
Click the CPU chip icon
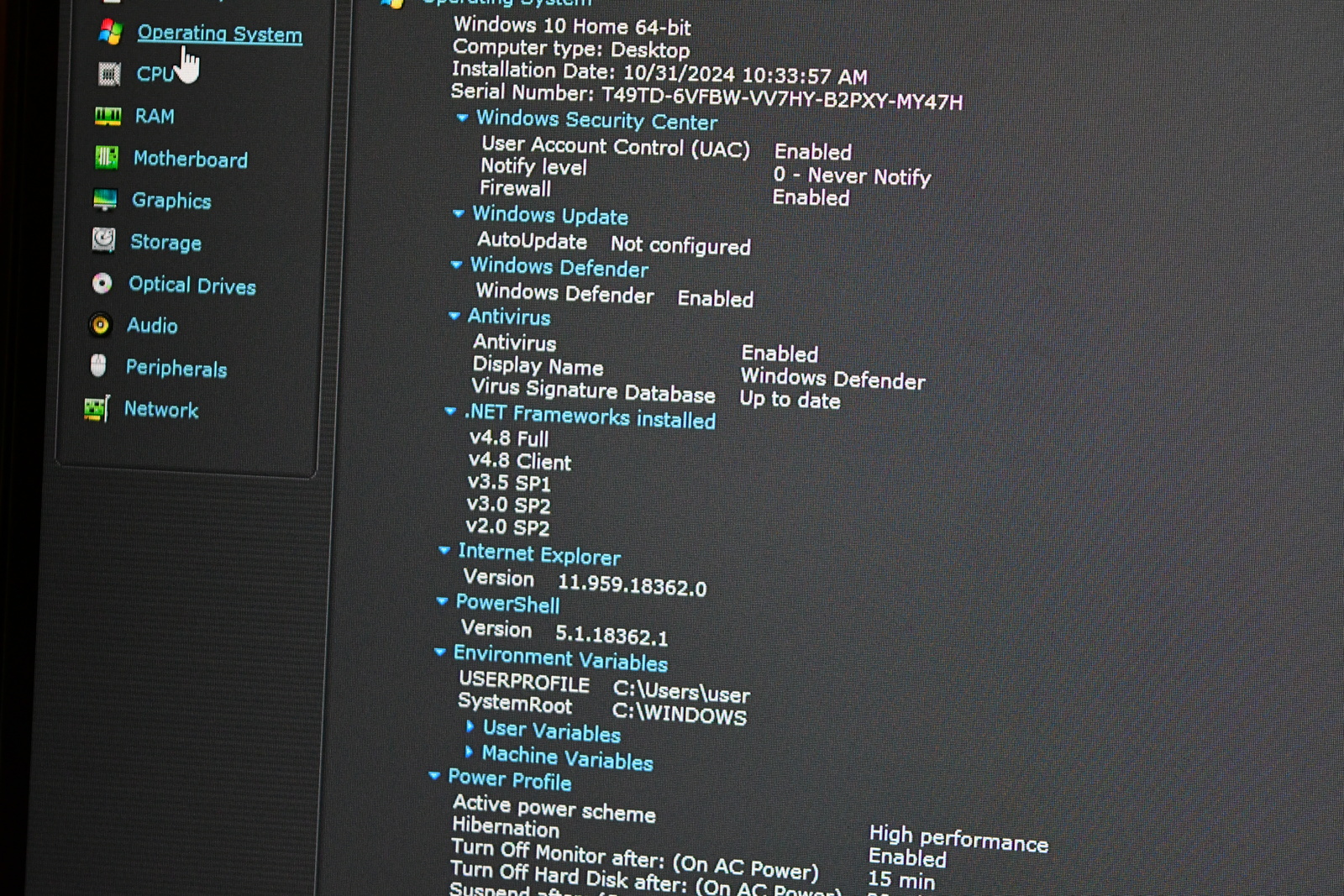point(109,74)
